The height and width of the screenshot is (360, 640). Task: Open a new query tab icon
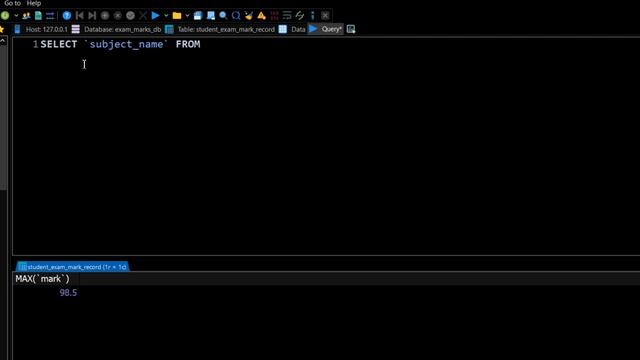point(351,29)
